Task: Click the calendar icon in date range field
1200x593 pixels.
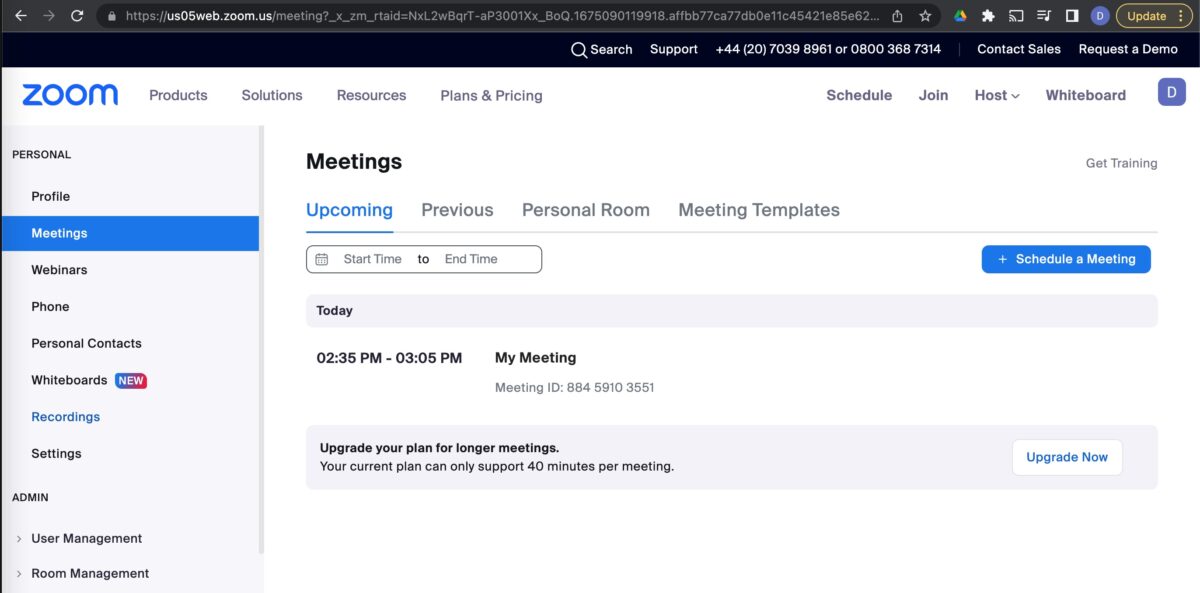Action: pyautogui.click(x=322, y=259)
